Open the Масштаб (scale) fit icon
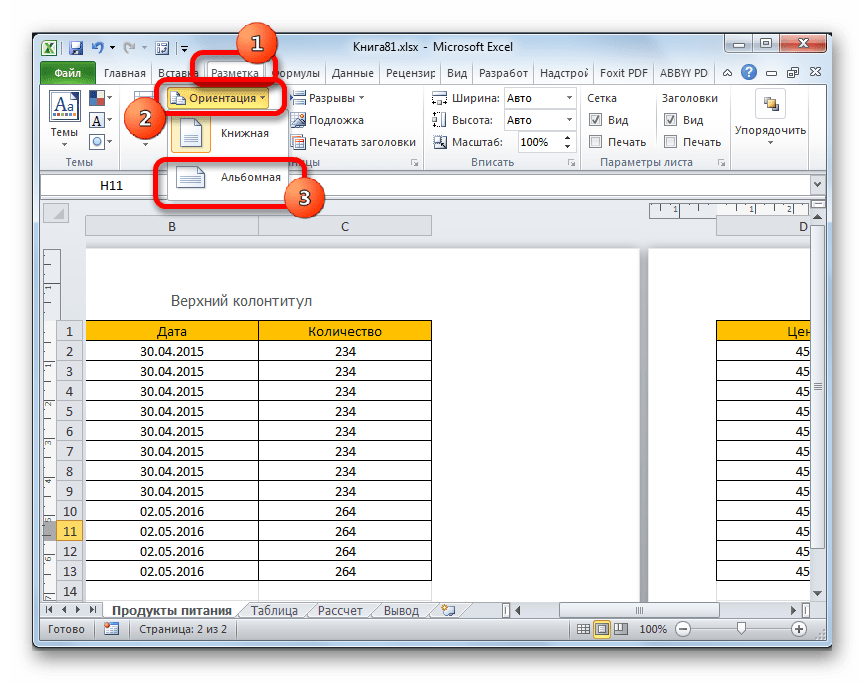Viewport: 864px width, 683px height. tap(440, 141)
